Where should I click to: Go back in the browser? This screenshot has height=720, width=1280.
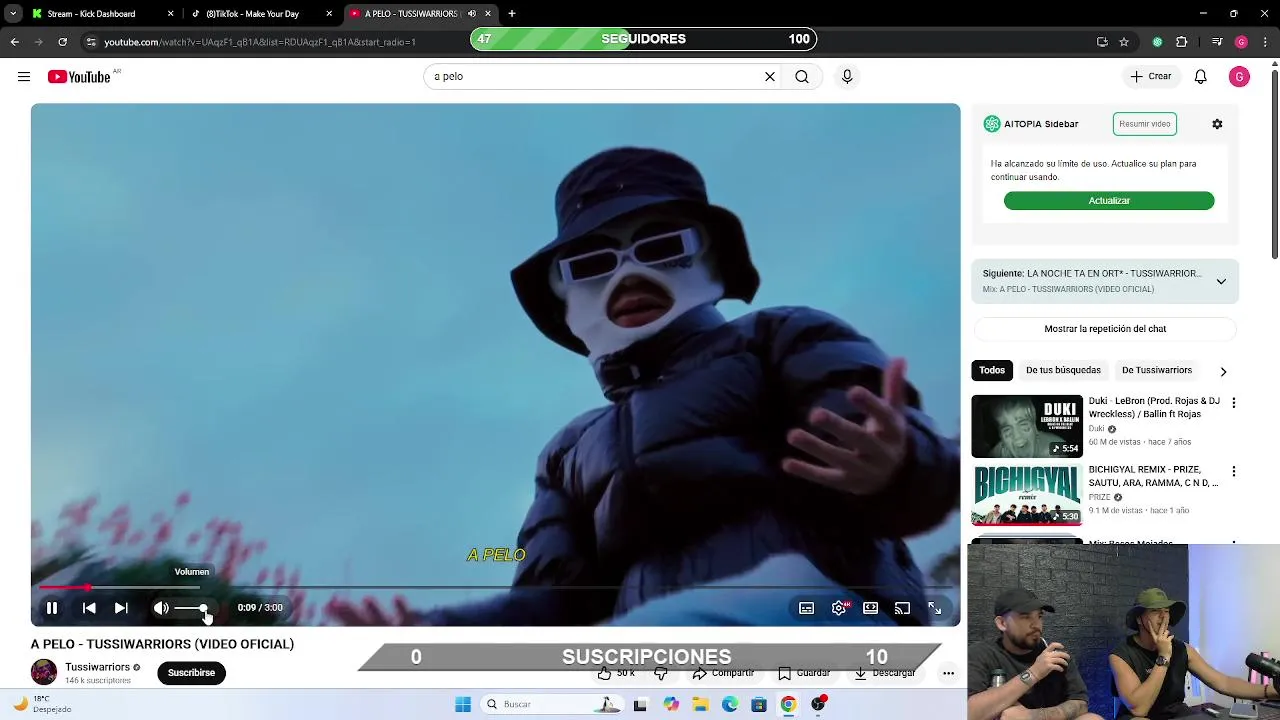point(15,42)
